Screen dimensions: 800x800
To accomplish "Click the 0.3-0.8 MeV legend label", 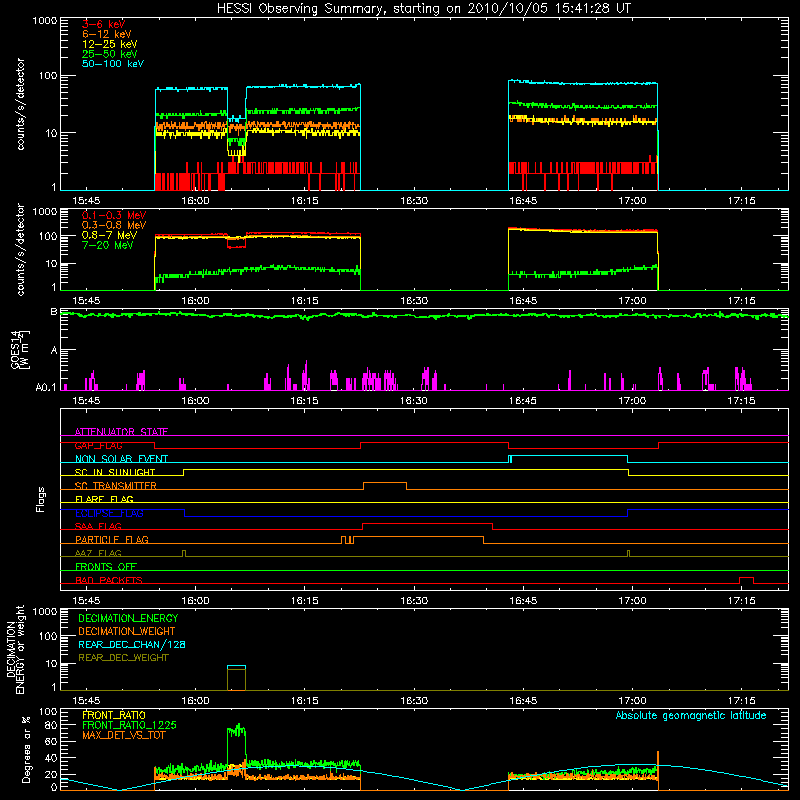I will coord(114,225).
